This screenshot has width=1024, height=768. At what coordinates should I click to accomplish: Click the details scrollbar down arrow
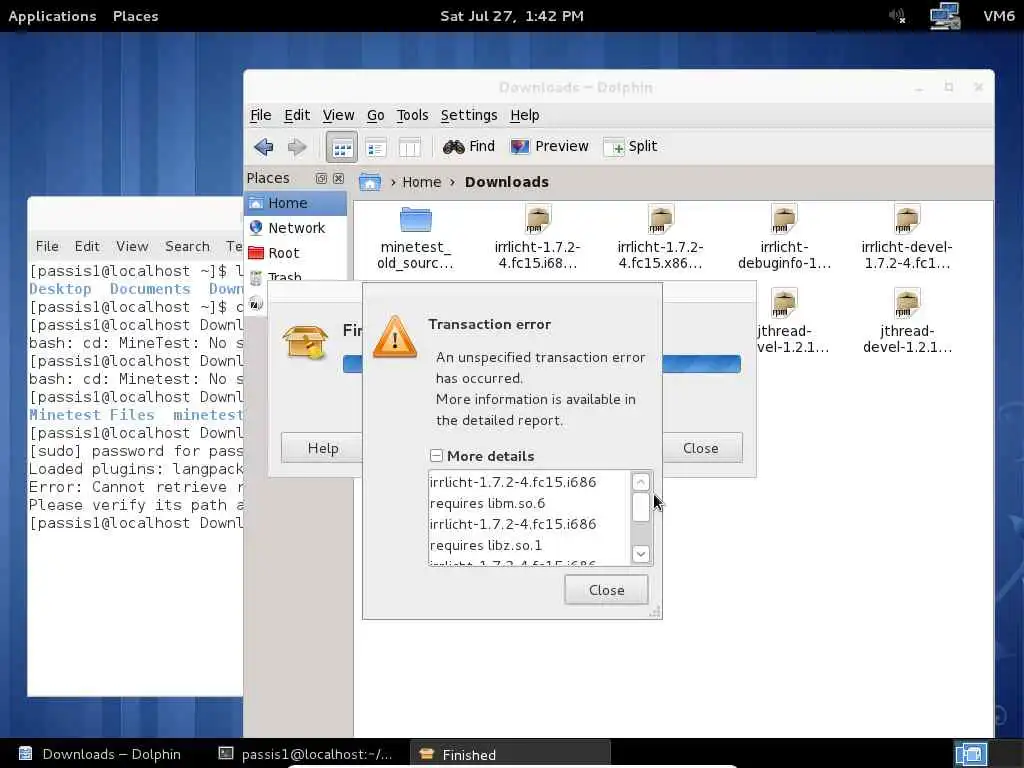point(641,554)
